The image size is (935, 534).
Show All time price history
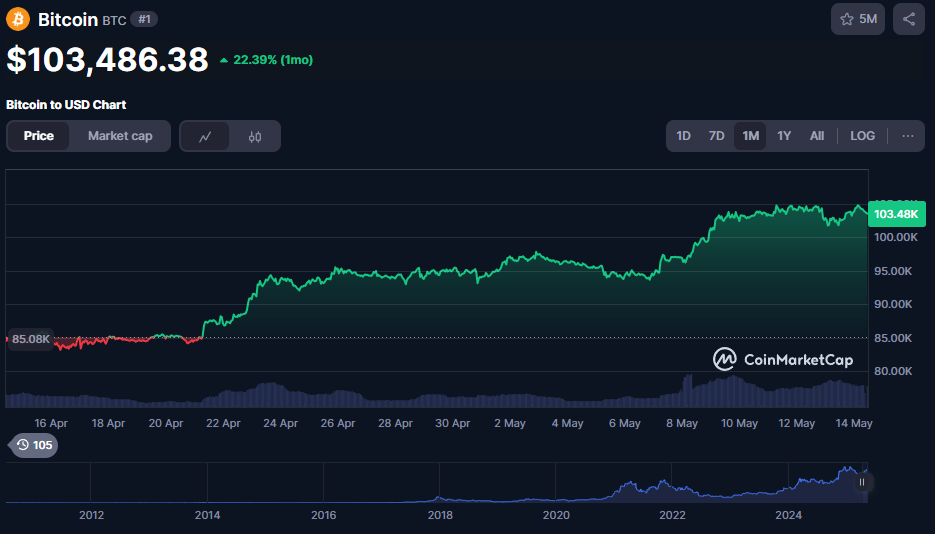click(x=817, y=136)
